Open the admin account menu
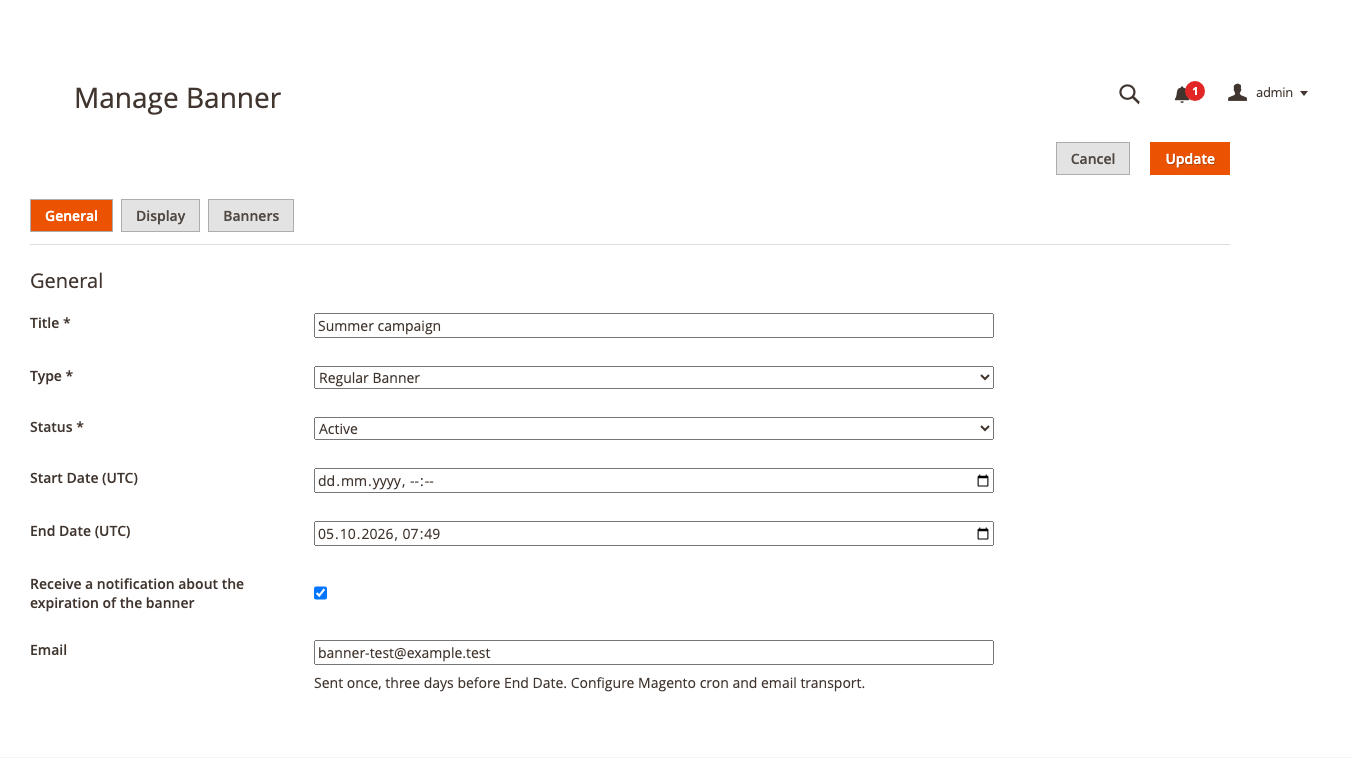Screen dimensions: 1352x758 1268,93
